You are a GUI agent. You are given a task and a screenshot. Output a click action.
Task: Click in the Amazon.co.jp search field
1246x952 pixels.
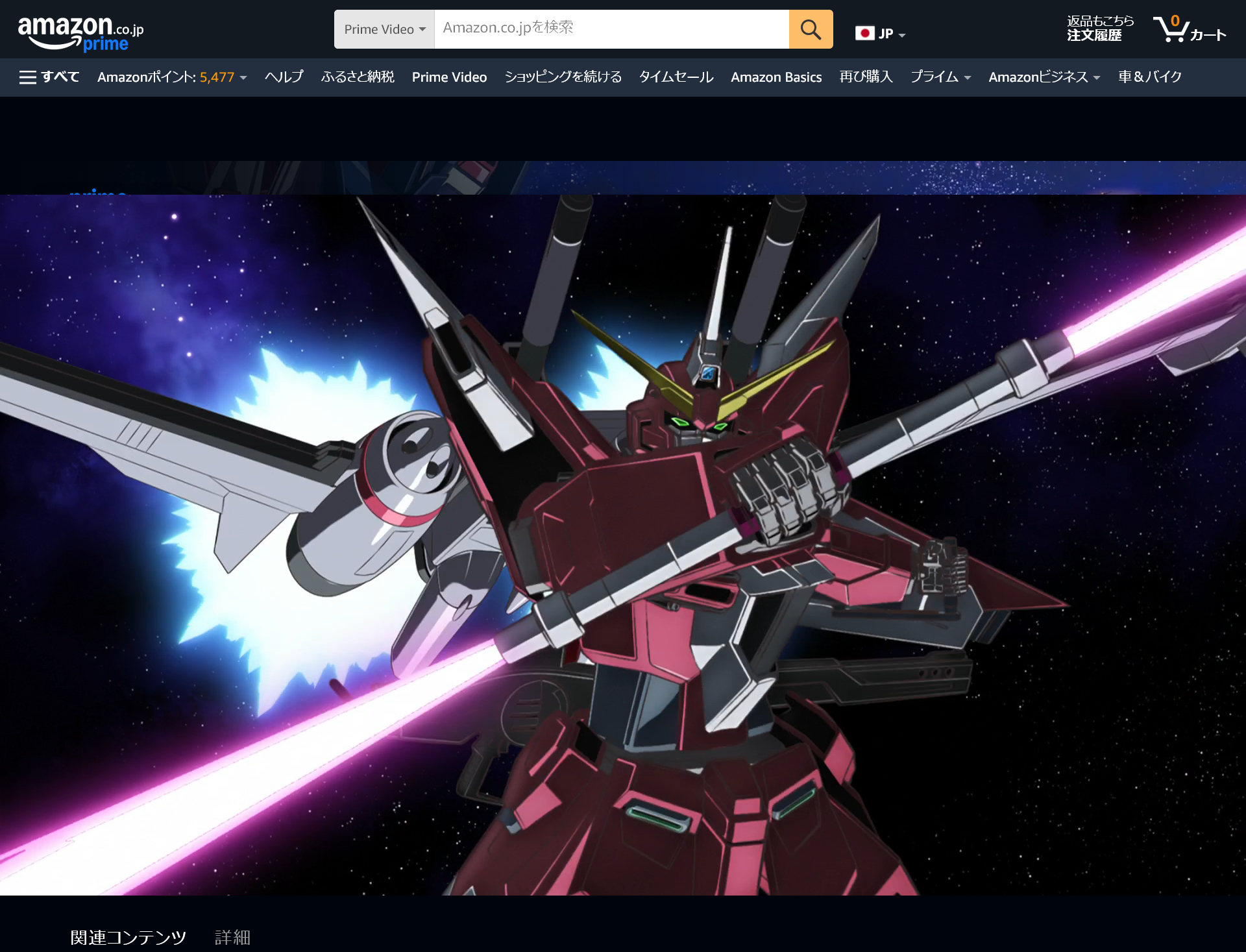coord(611,29)
